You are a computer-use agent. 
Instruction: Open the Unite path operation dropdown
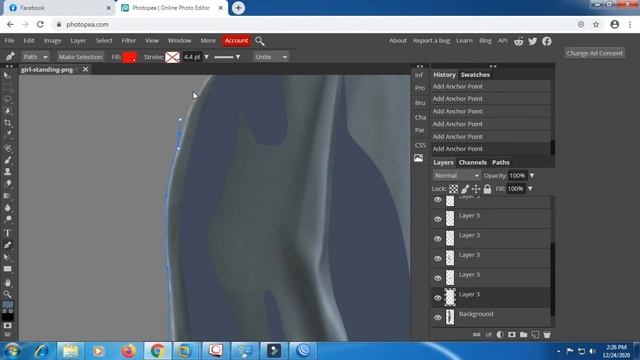(x=271, y=57)
